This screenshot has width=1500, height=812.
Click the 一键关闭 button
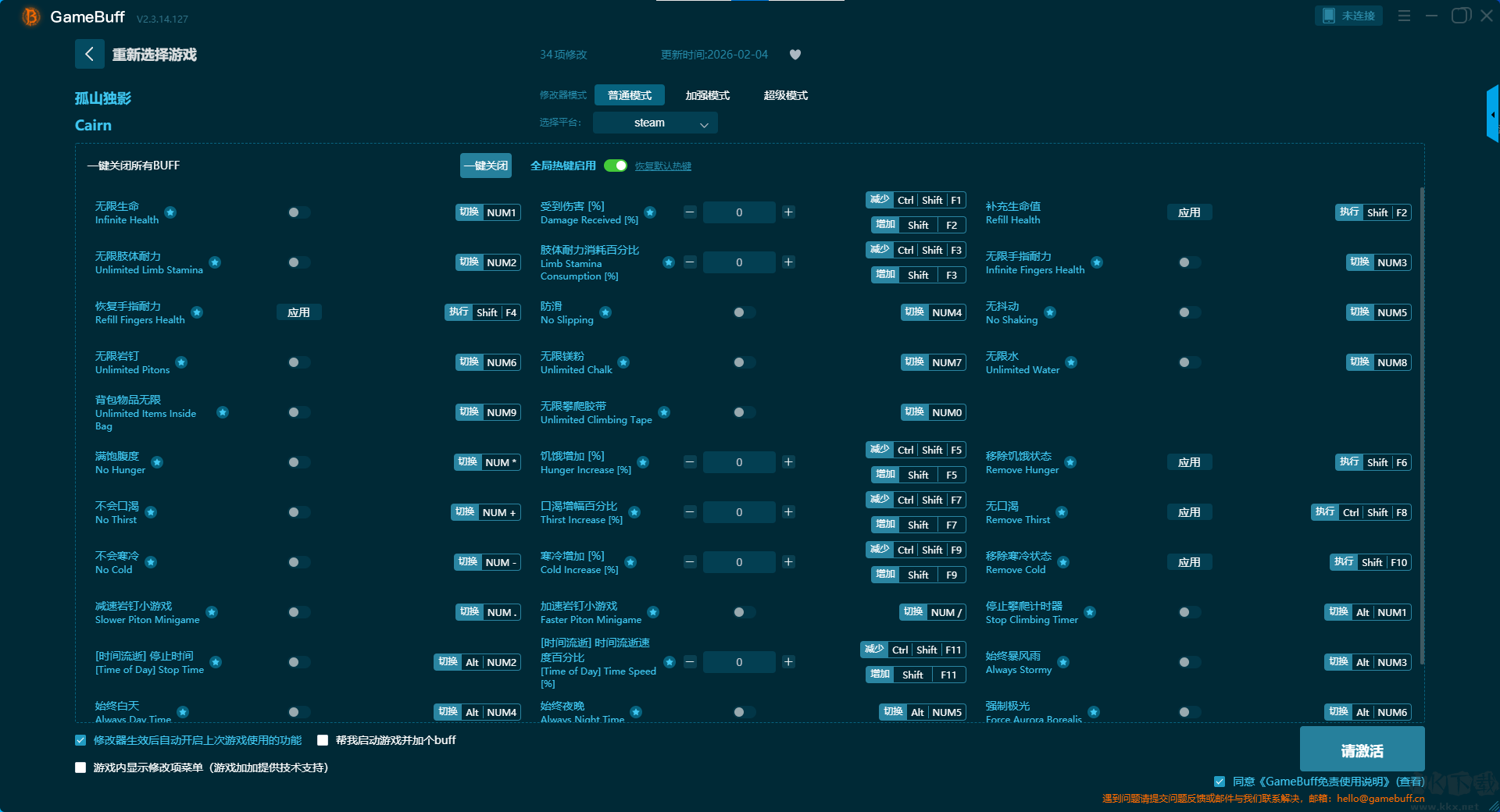[485, 166]
